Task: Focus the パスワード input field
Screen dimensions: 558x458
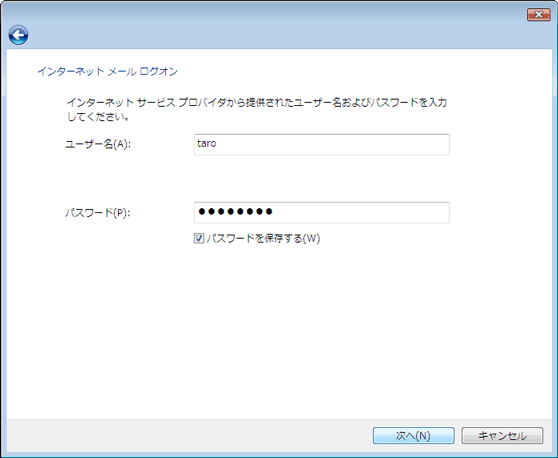Action: [x=321, y=212]
